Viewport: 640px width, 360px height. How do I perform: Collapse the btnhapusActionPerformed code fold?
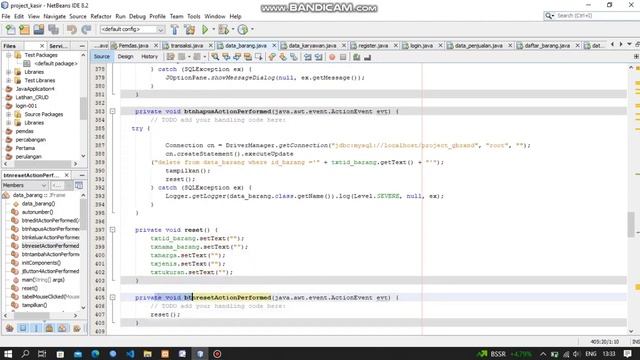[113, 111]
